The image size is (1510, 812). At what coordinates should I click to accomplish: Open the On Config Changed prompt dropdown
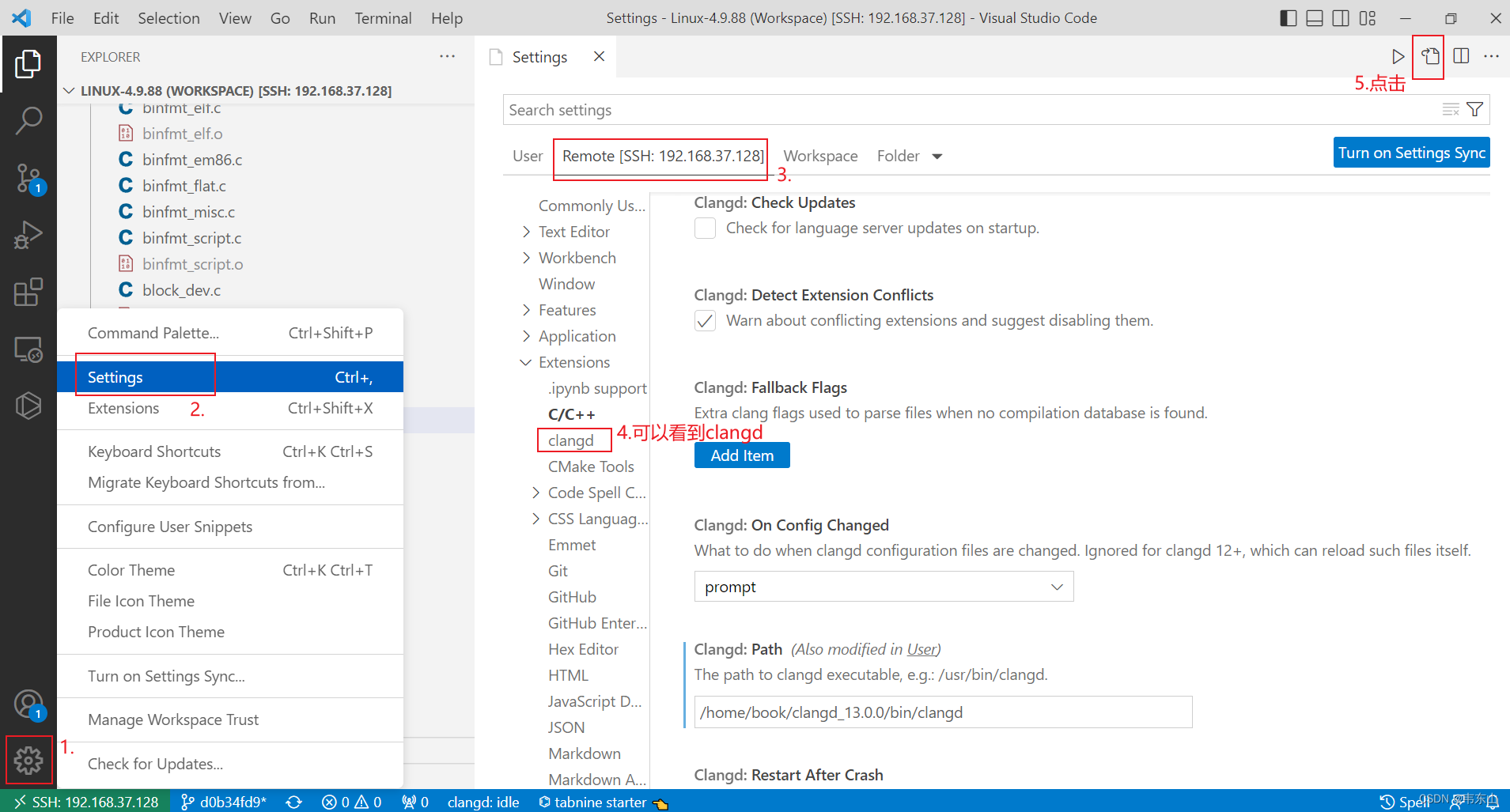coord(884,587)
